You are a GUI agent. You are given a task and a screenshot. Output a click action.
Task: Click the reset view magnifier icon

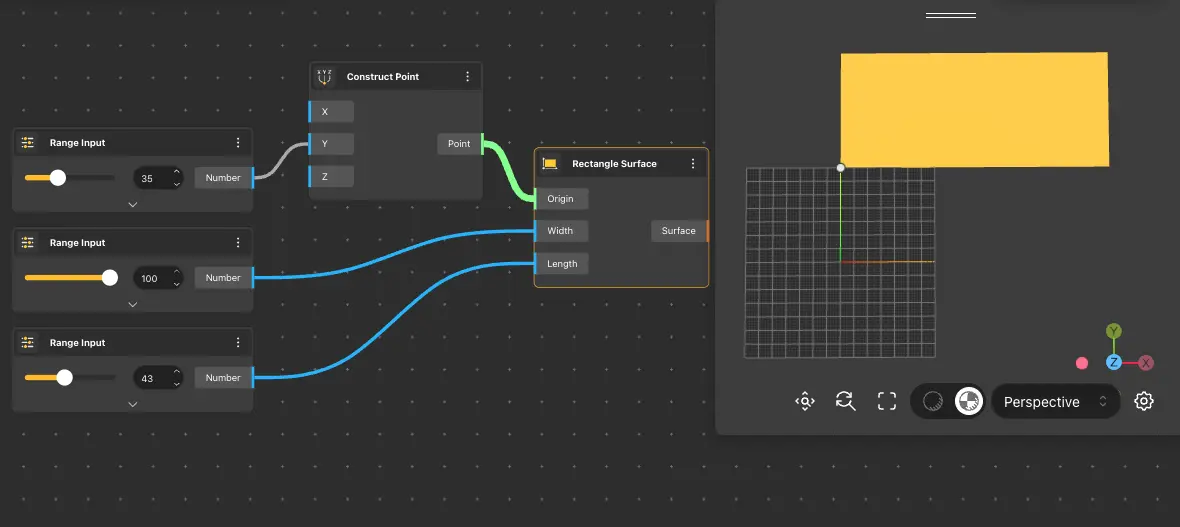(x=845, y=401)
